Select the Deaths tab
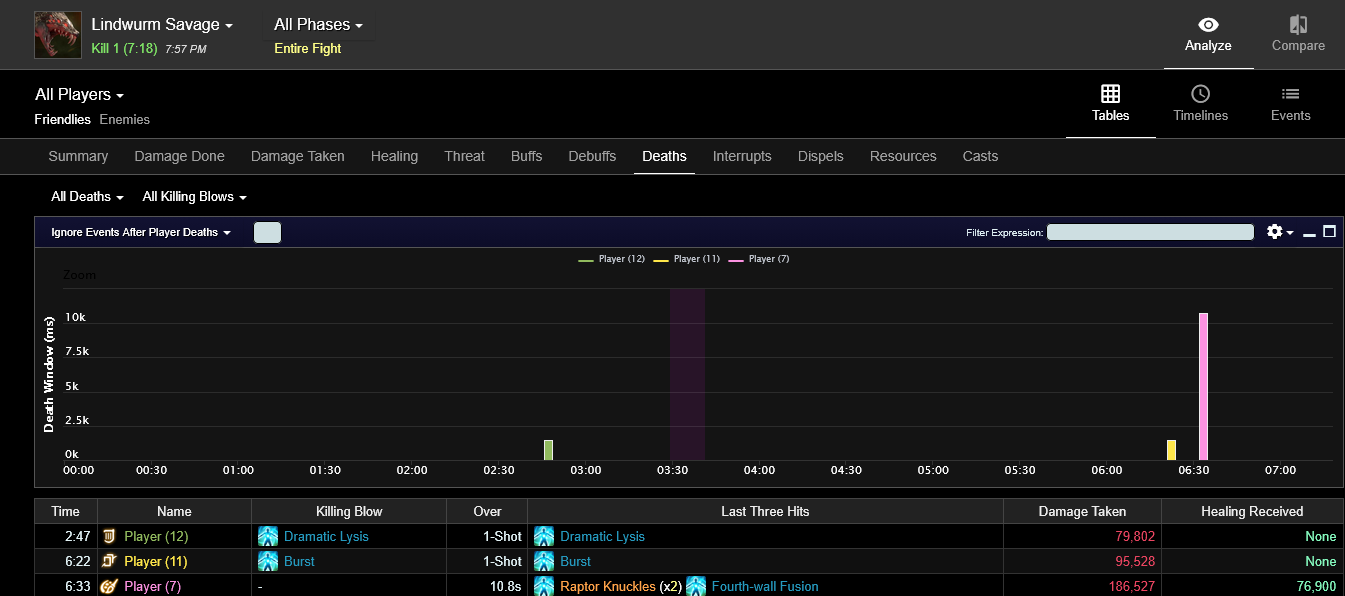1345x596 pixels. coord(664,156)
